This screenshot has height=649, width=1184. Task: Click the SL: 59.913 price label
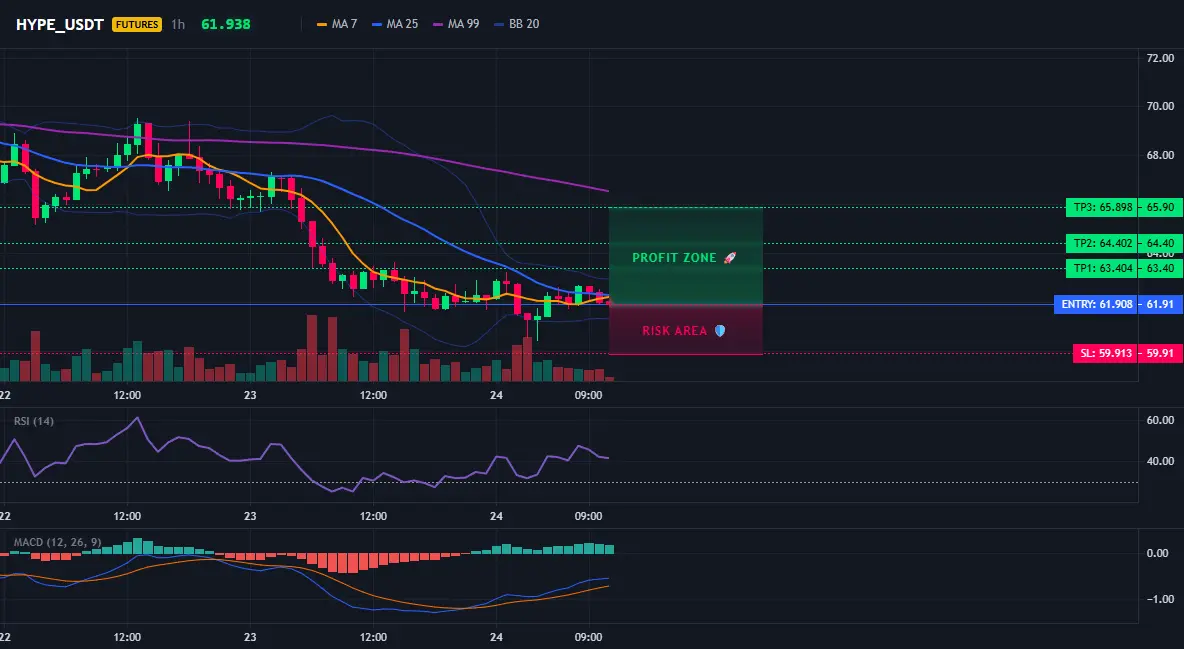(x=1105, y=353)
